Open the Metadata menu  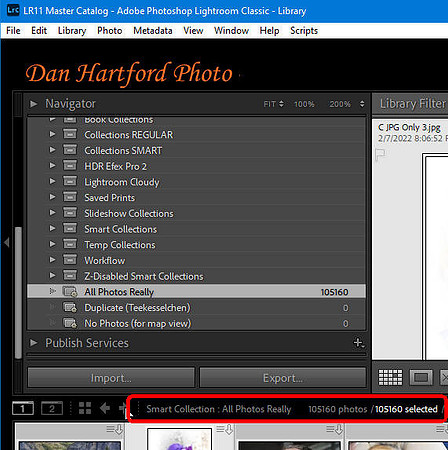[153, 31]
